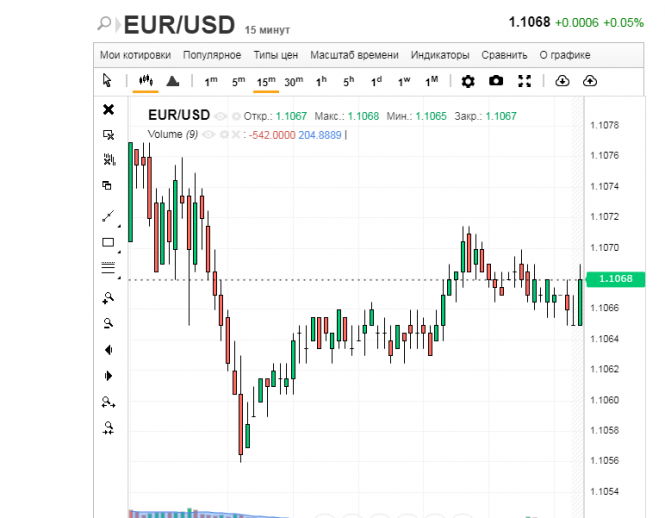Viewport: 665px width, 518px height.
Task: Toggle visibility eye for the EUR/USD series
Action: [x=220, y=116]
